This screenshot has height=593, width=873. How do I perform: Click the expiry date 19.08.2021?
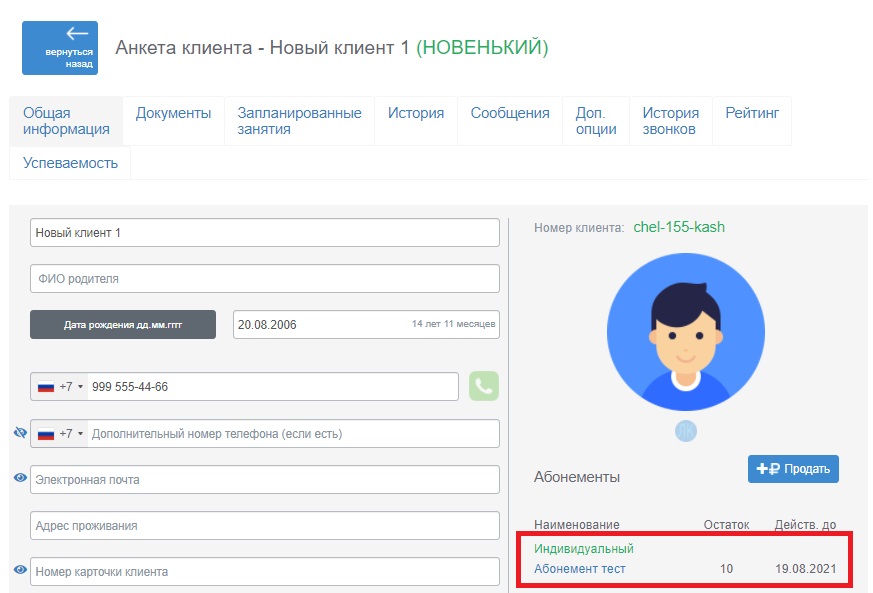(x=806, y=569)
